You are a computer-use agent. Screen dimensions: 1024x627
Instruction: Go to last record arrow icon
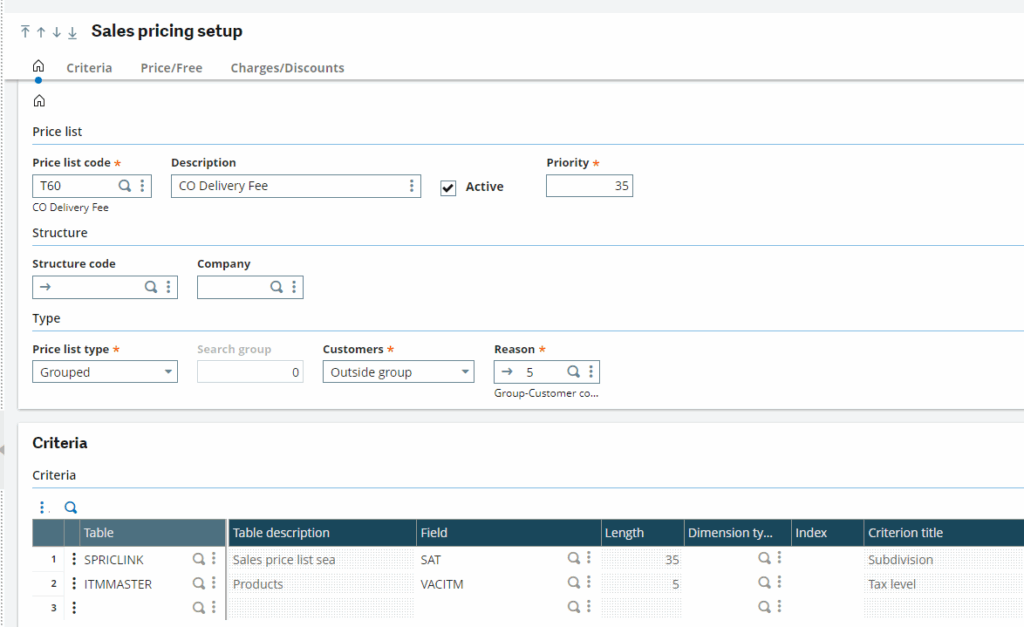point(72,32)
